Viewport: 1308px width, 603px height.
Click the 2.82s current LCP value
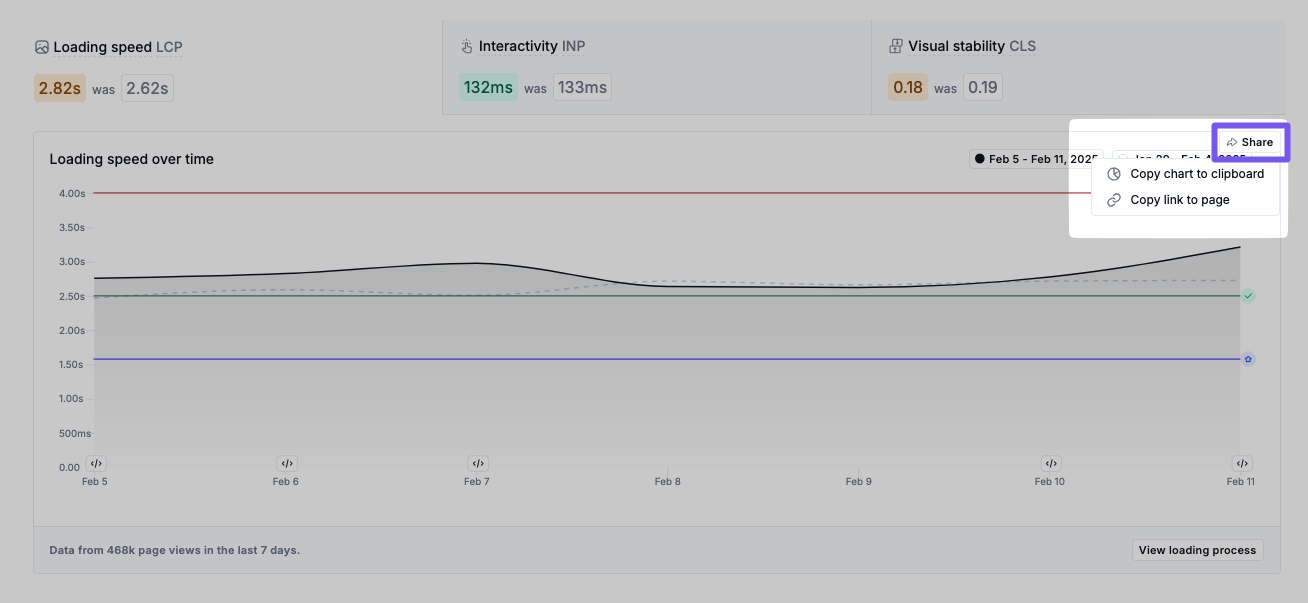(x=59, y=88)
